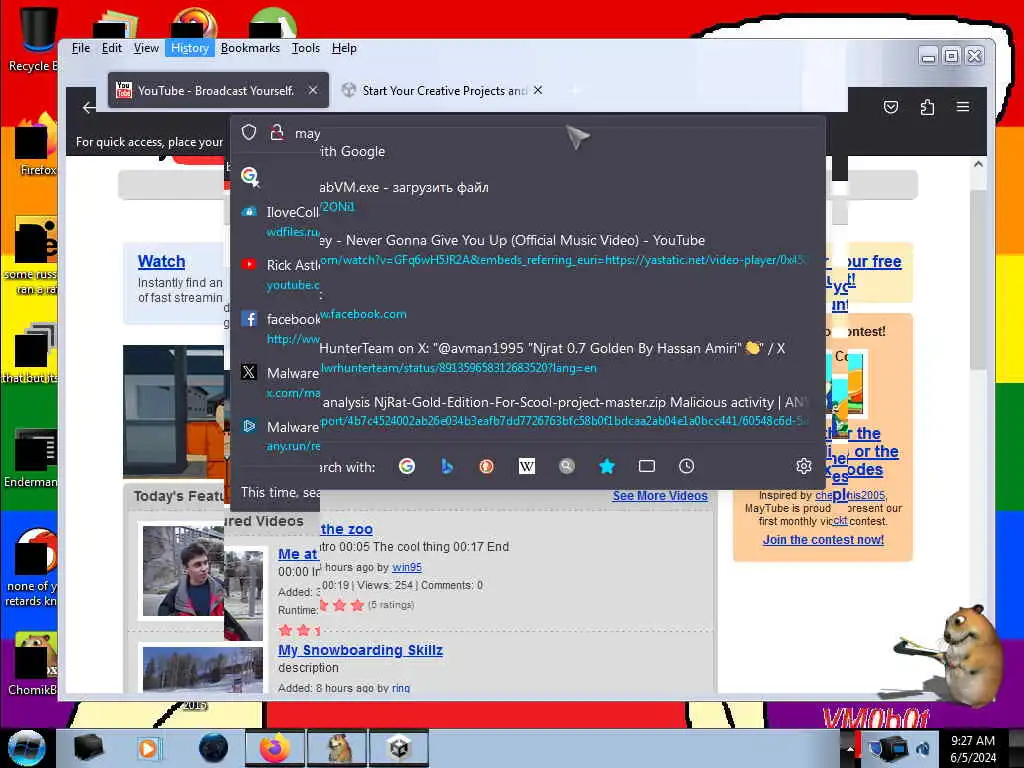Close the YouTube - Broadcast Yourself tab

[x=313, y=90]
